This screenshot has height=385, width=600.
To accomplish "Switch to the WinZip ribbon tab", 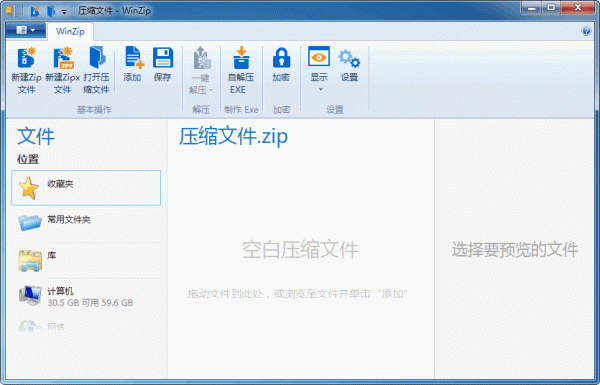I will click(x=70, y=31).
